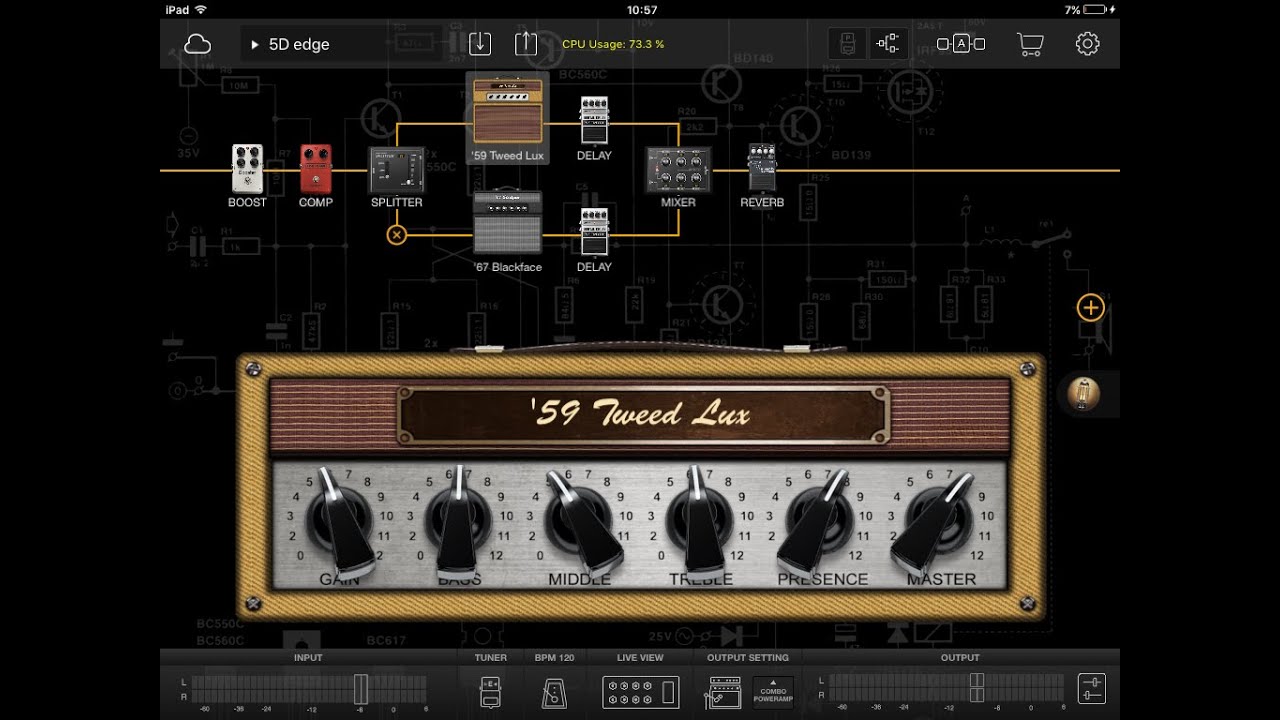Viewport: 1280px width, 720px height.
Task: Adjust the MASTER knob
Action: (936, 522)
